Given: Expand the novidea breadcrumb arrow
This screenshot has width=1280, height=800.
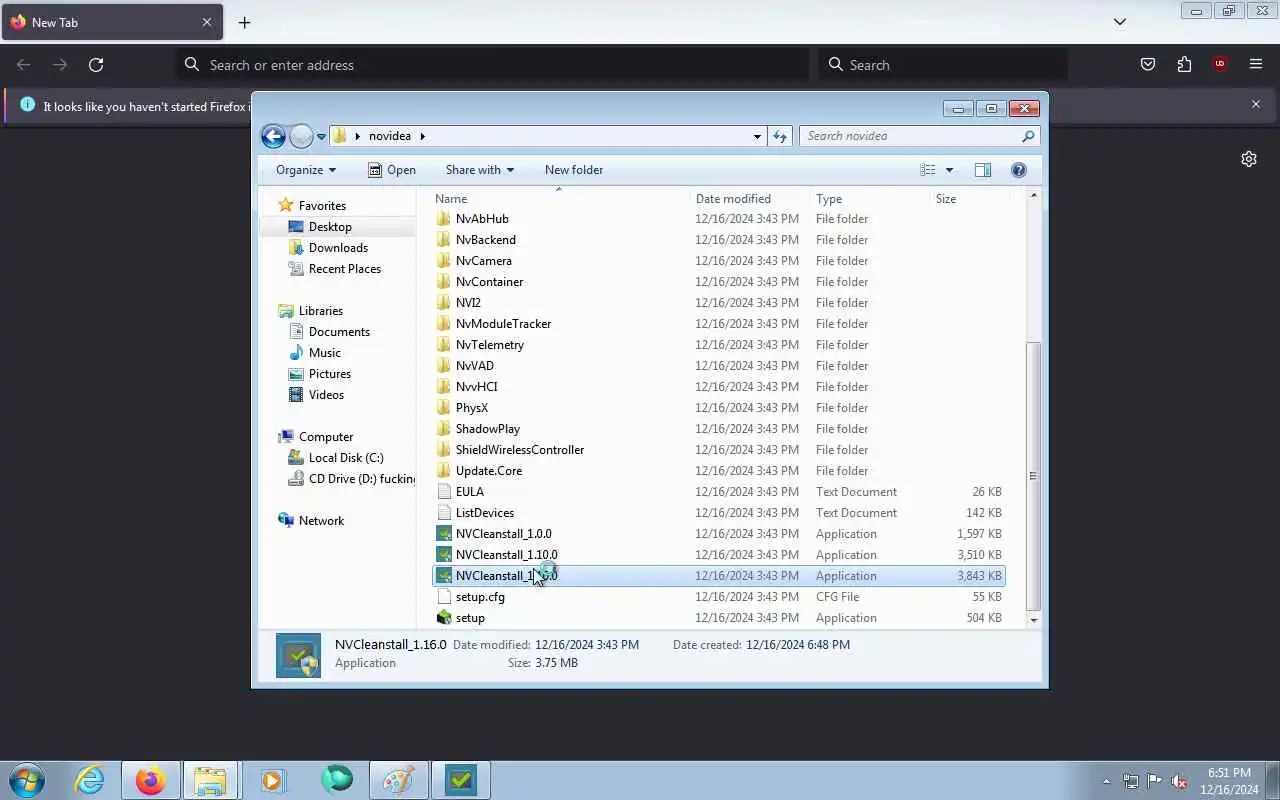Looking at the screenshot, I should tap(422, 136).
